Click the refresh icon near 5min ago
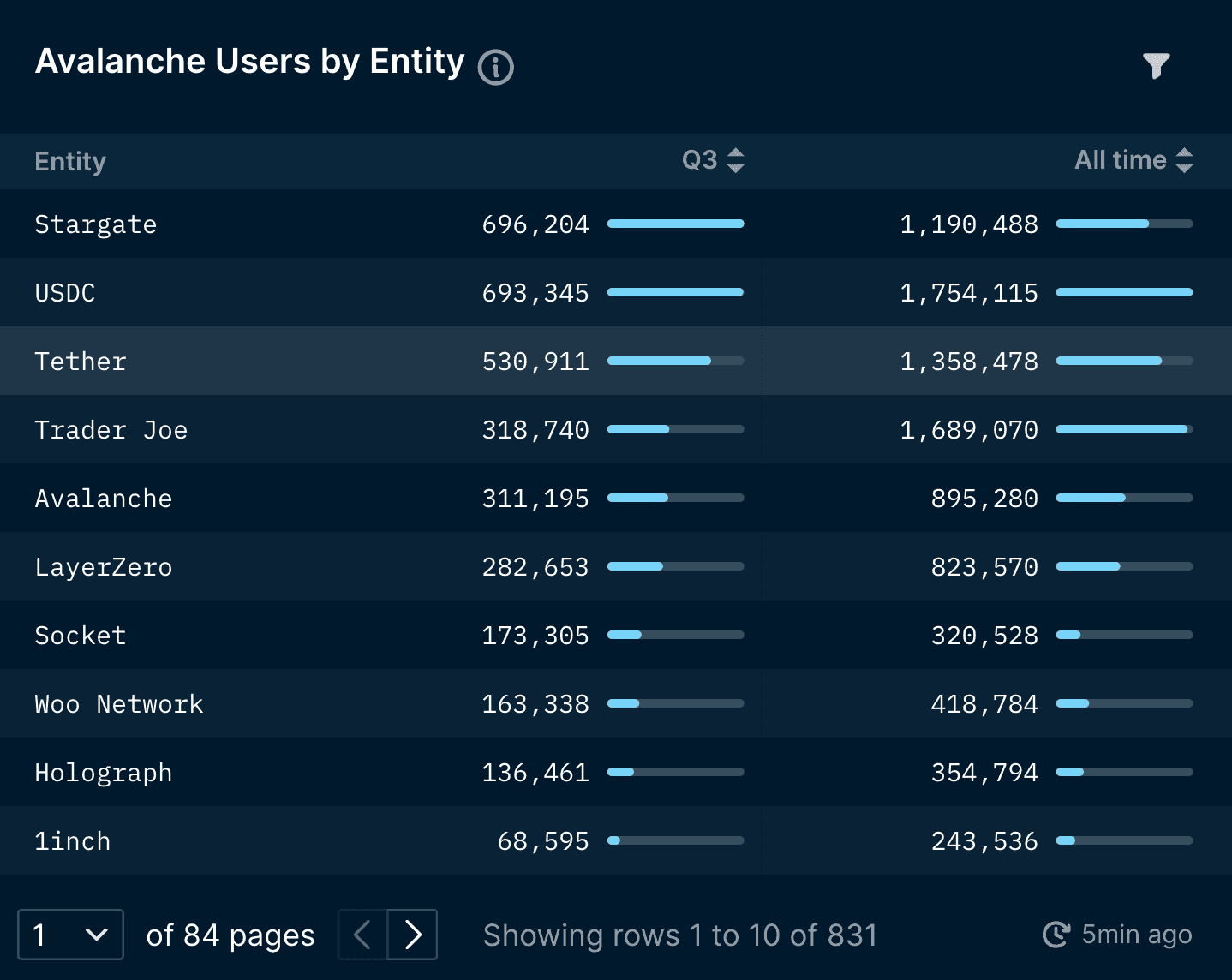This screenshot has width=1232, height=980. point(1056,934)
